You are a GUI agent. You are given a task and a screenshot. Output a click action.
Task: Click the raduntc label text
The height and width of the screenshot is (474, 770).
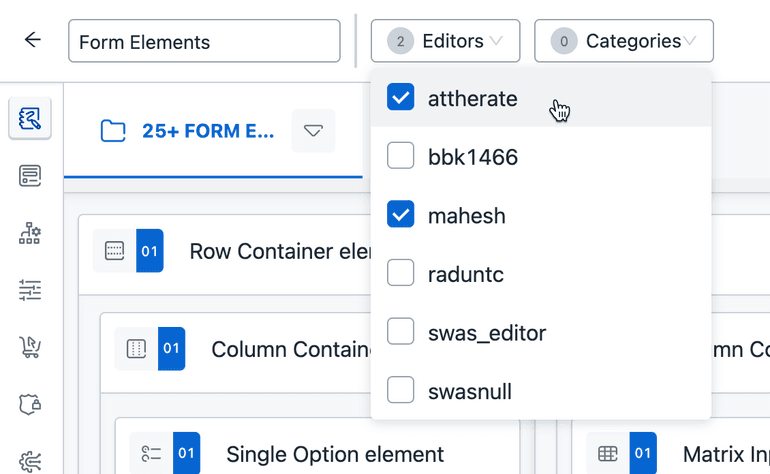(x=466, y=274)
